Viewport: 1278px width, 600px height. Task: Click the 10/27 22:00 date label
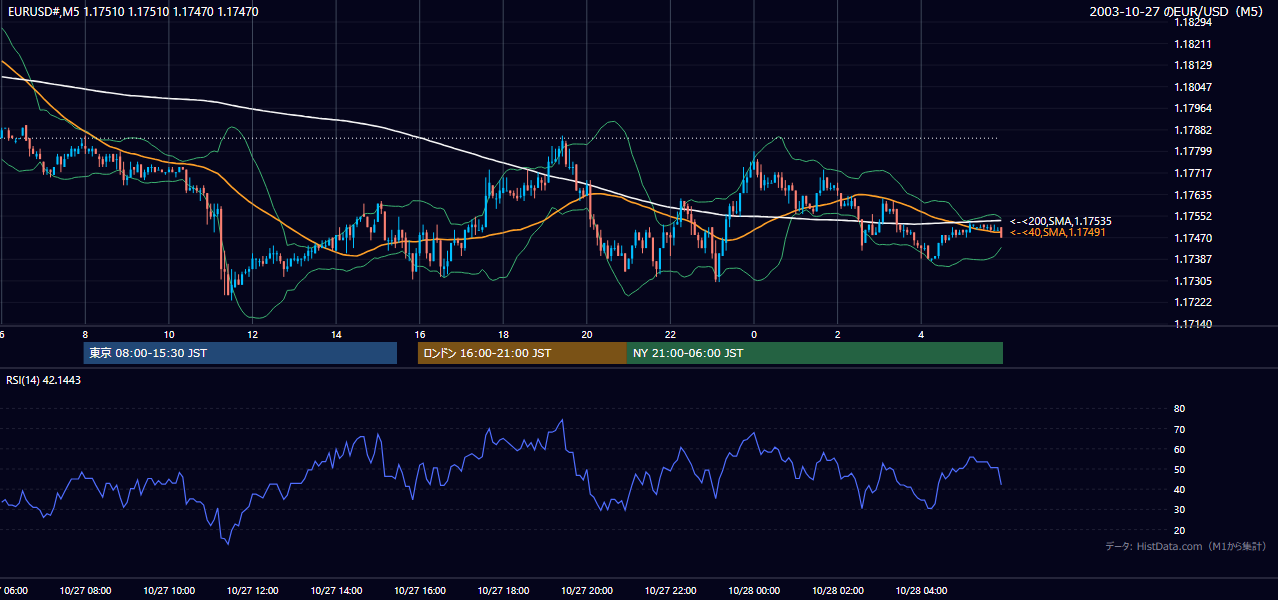tap(670, 590)
